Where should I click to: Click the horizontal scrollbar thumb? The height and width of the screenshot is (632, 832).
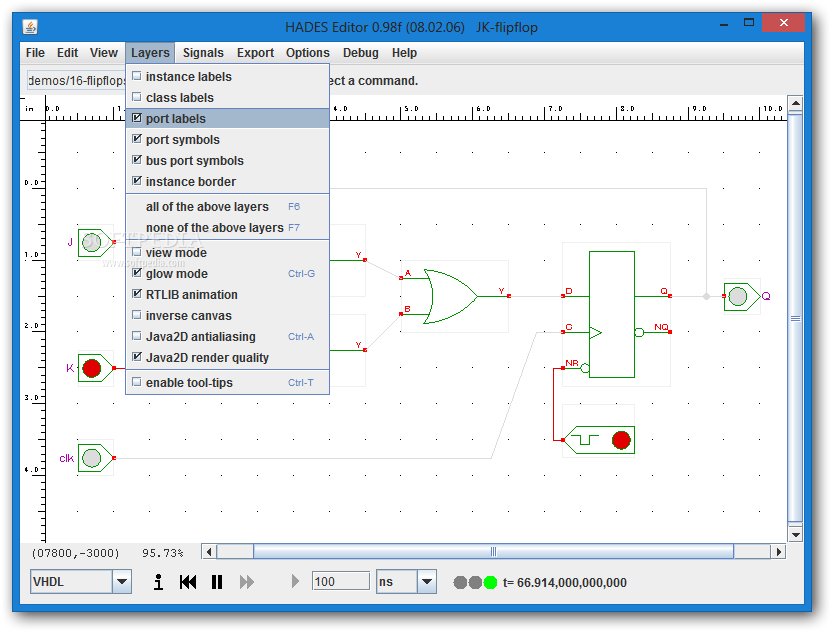pyautogui.click(x=493, y=552)
